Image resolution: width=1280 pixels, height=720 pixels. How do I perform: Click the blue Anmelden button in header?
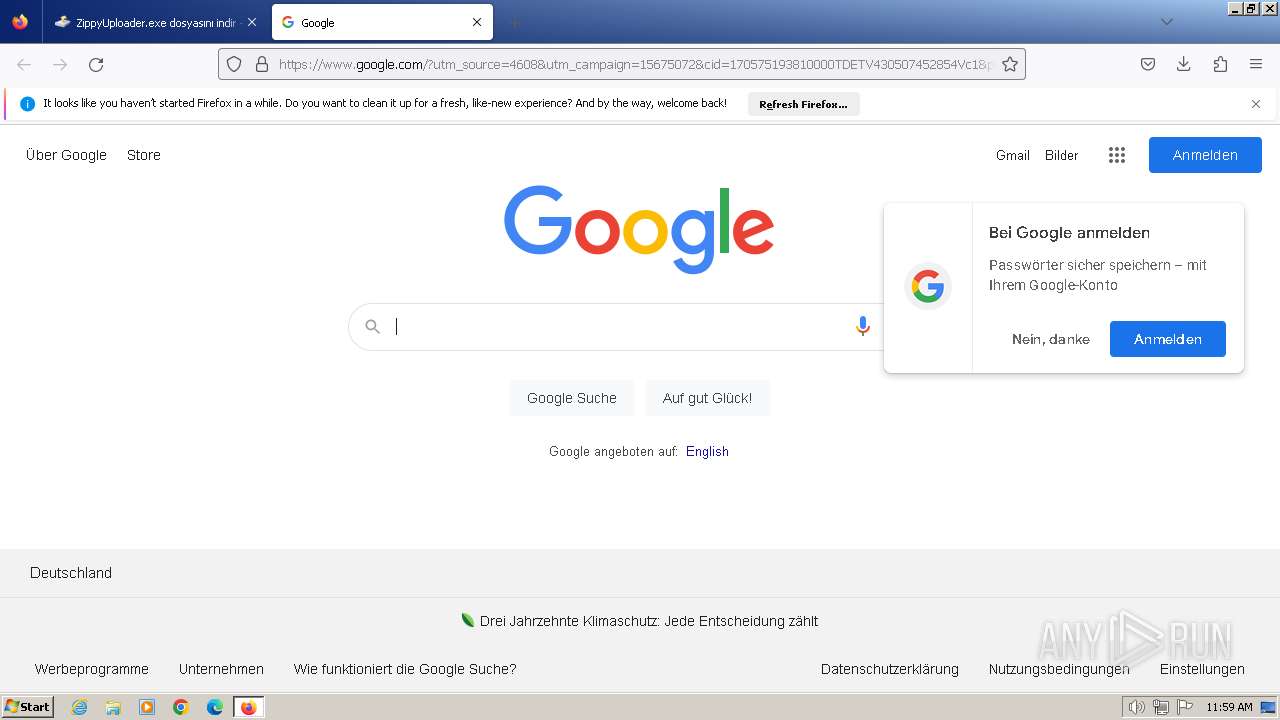click(1205, 155)
